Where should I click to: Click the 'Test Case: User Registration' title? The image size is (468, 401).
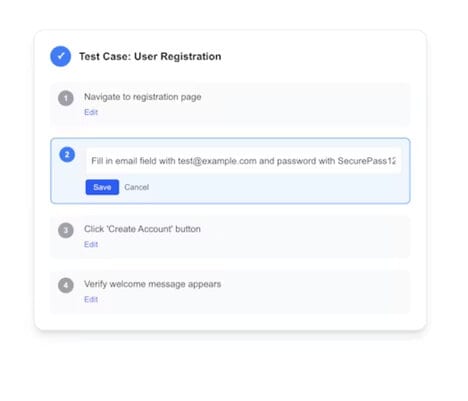pyautogui.click(x=150, y=56)
